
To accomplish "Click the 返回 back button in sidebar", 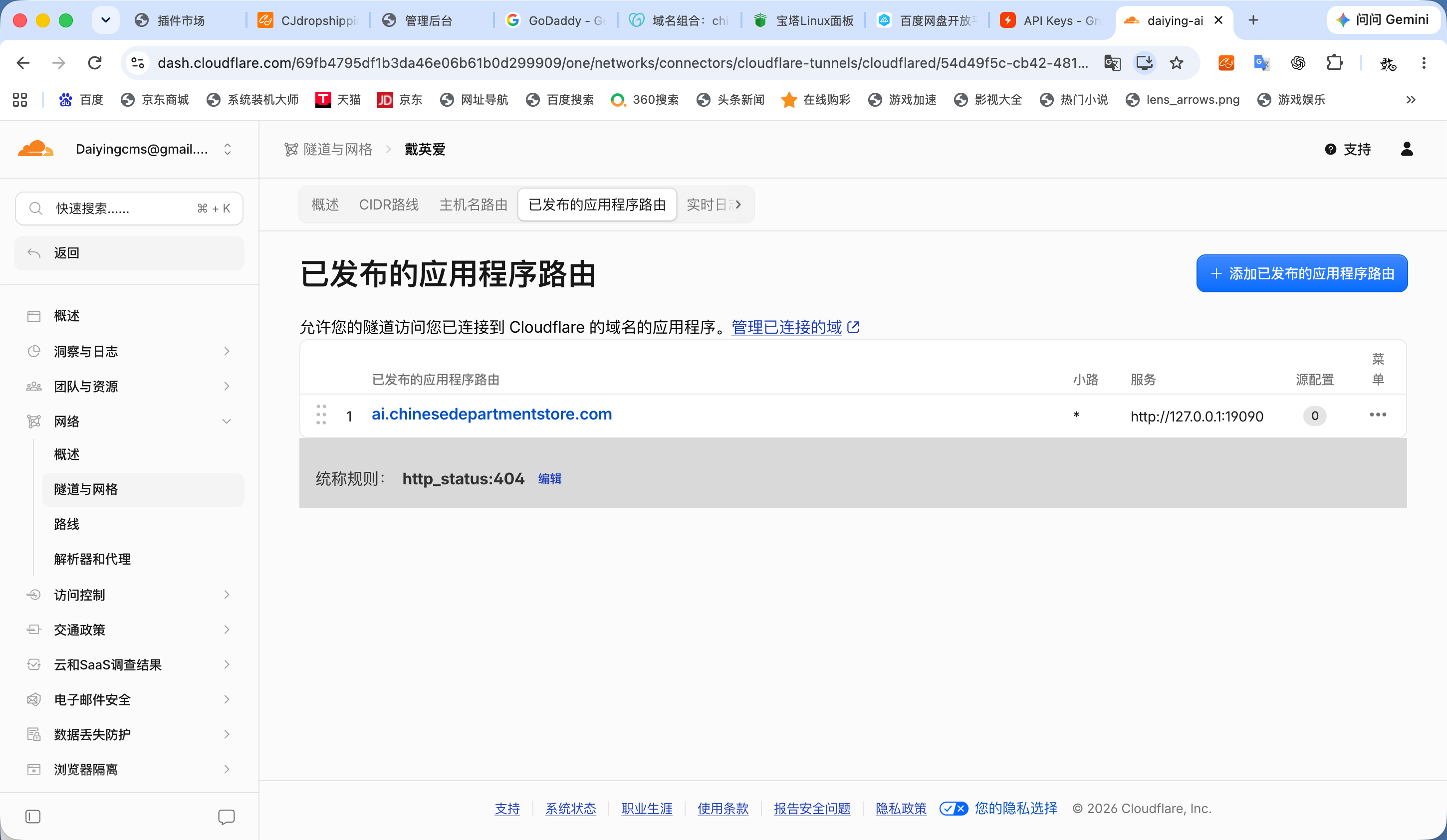I will tap(129, 253).
